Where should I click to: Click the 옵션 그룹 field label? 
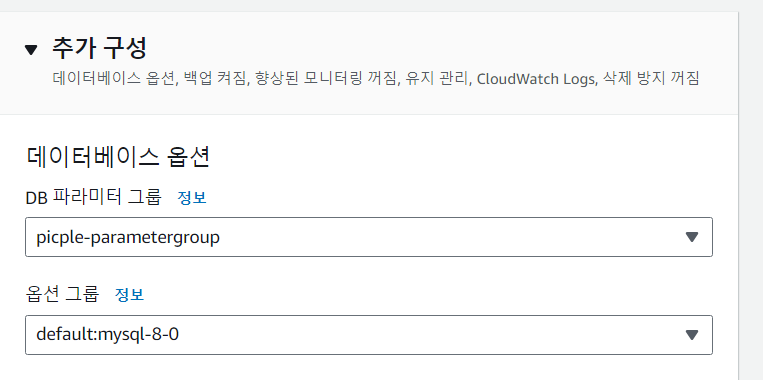tap(62, 294)
